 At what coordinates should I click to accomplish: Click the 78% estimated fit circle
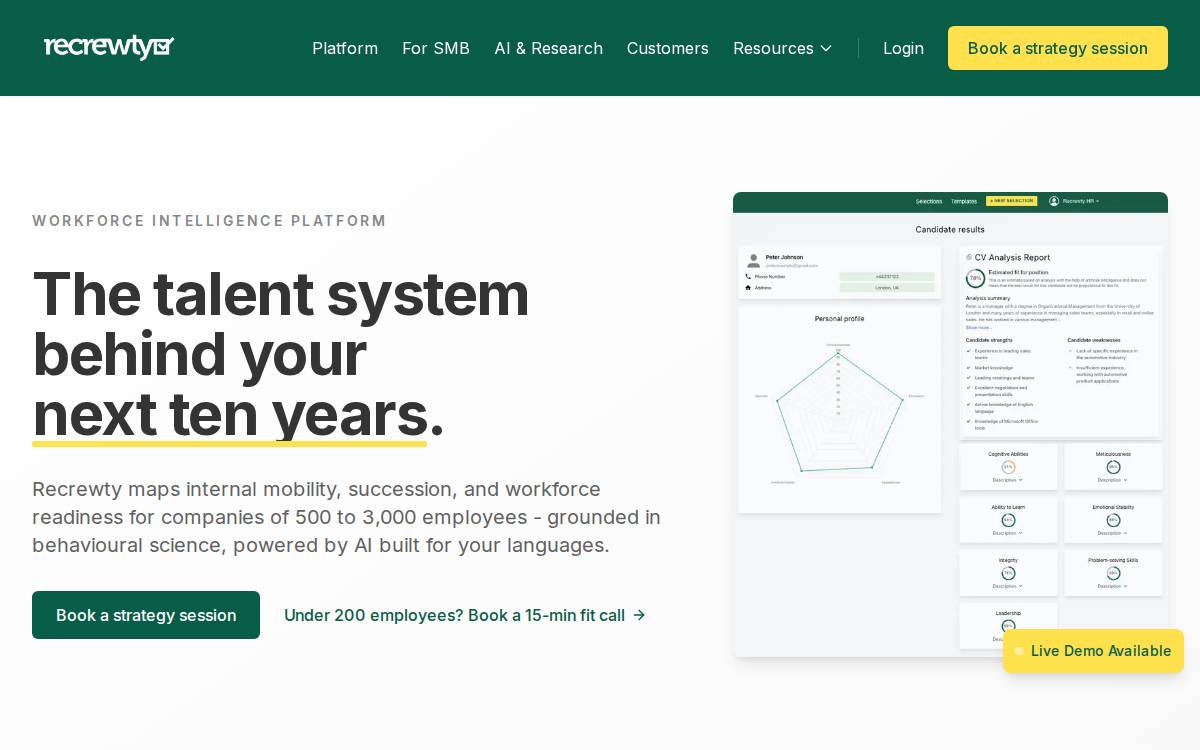coord(975,278)
